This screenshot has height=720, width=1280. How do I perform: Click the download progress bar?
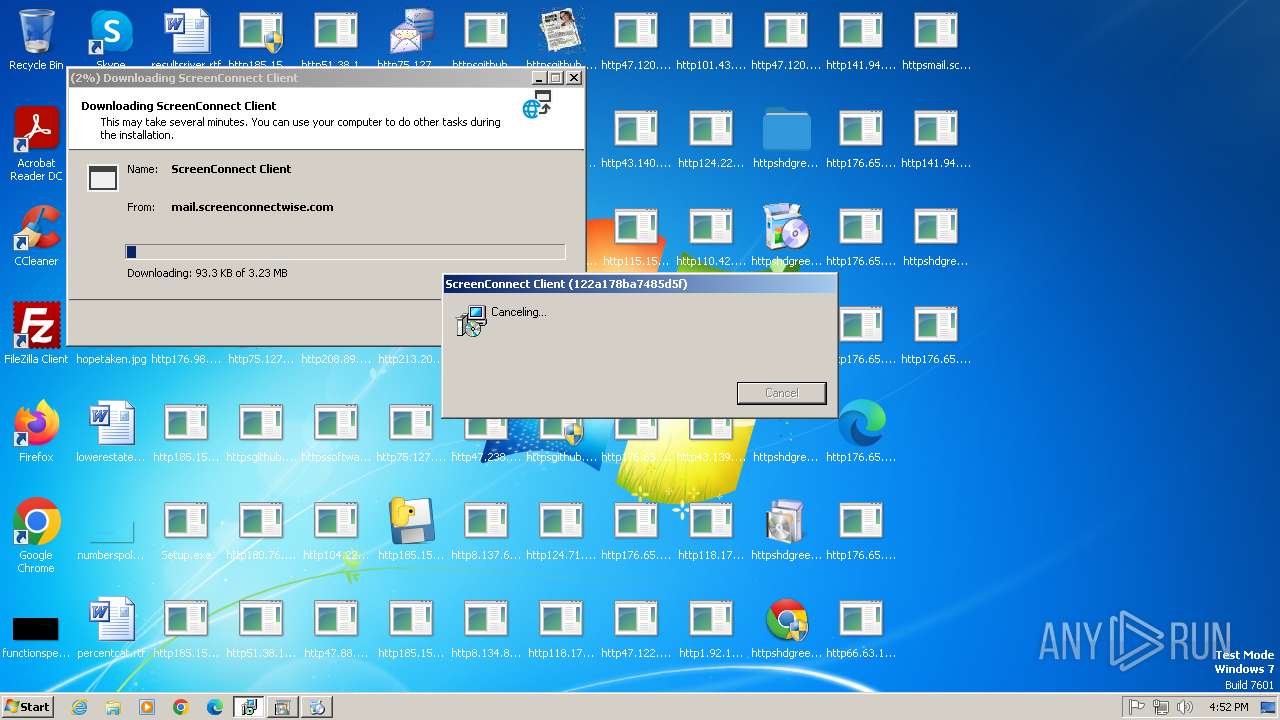(346, 252)
